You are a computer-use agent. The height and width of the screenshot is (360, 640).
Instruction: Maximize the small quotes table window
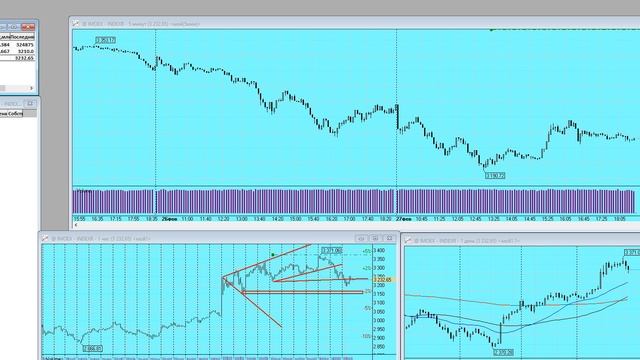[x=14, y=27]
